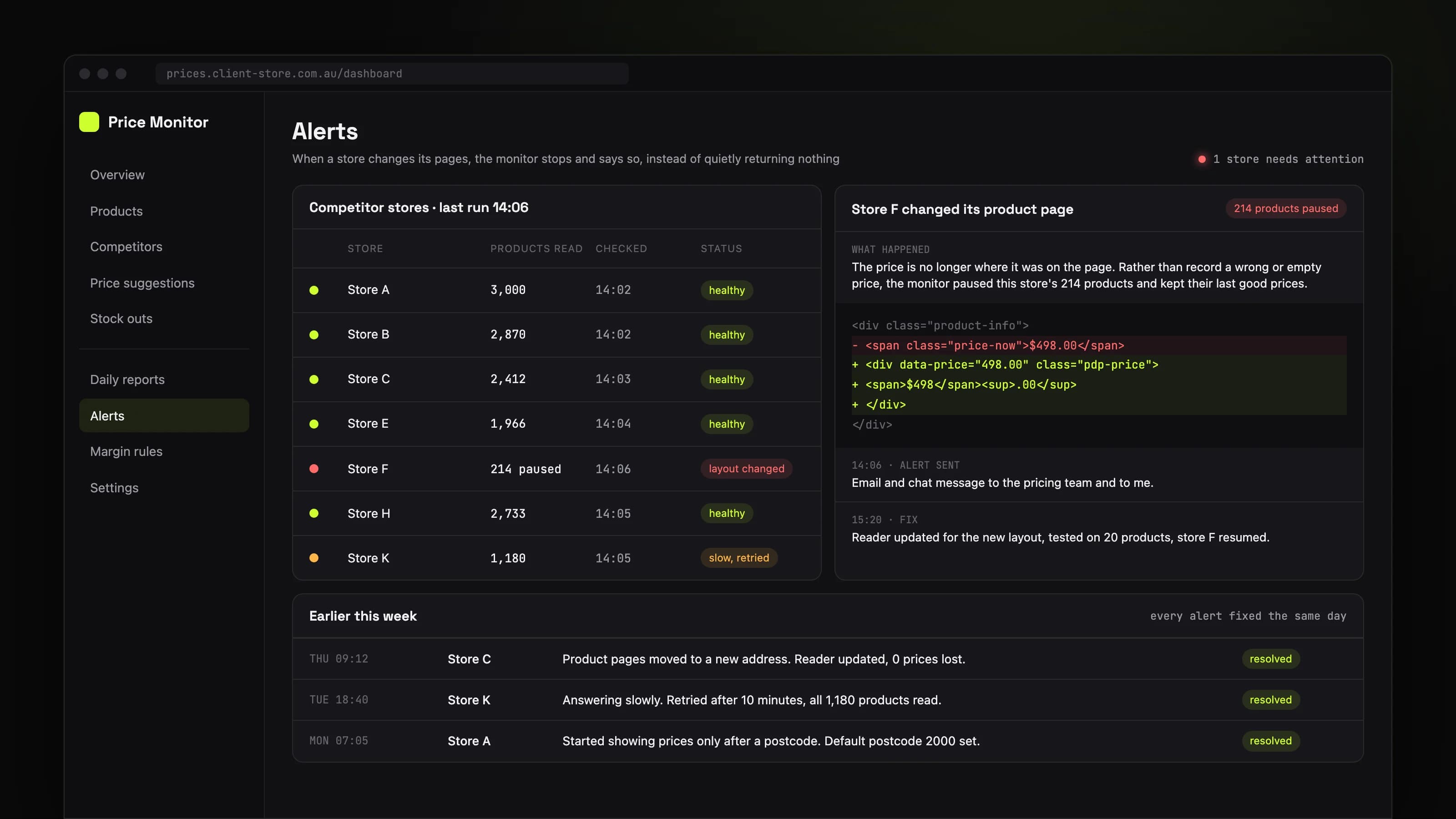This screenshot has width=1456, height=819.
Task: Open the Overview section in sidebar
Action: 164,175
